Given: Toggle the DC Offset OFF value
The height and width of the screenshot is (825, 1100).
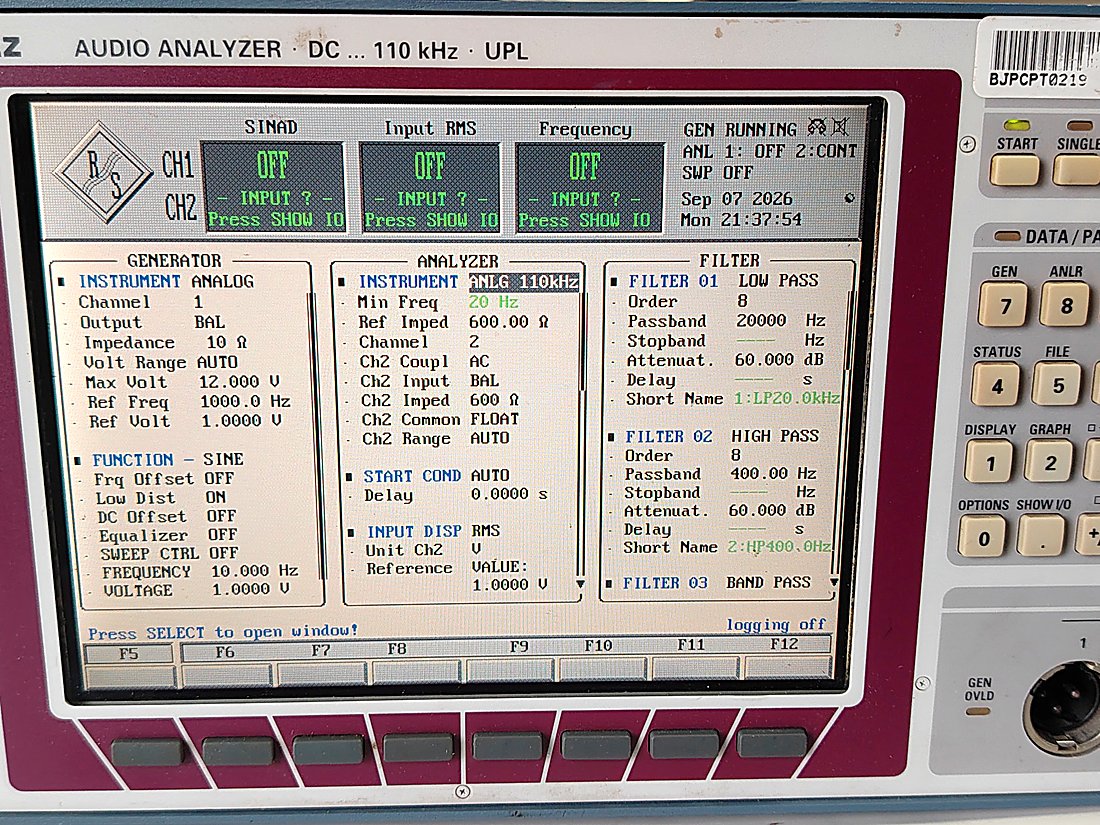Looking at the screenshot, I should click(x=221, y=516).
